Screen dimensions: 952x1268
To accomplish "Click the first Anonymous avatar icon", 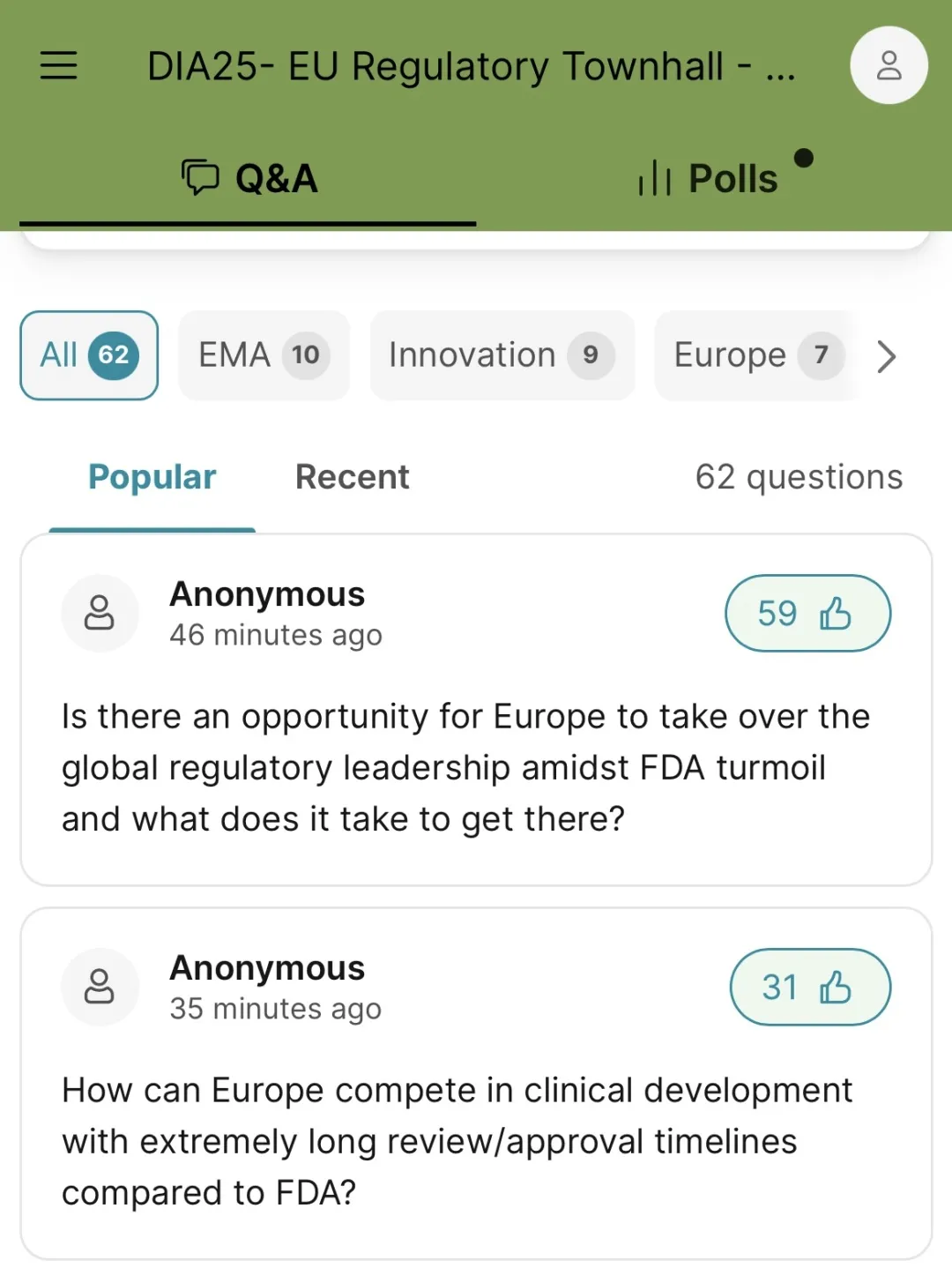I will (100, 613).
